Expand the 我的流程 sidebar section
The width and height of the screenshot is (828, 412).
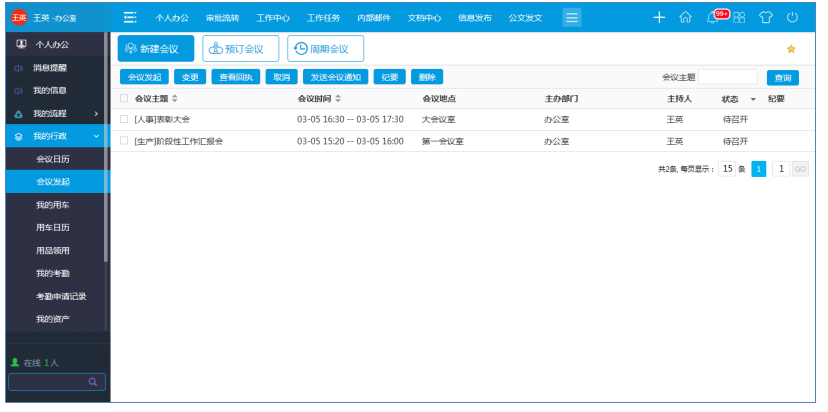tap(96, 114)
